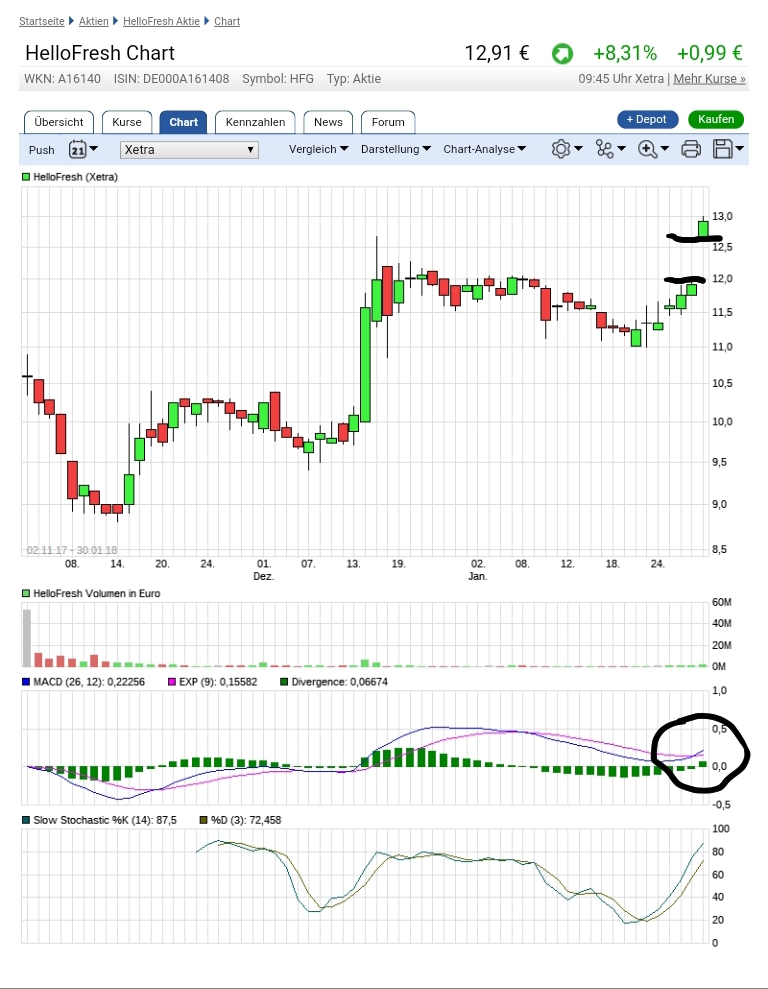
Task: Expand the save dropdown arrow
Action: click(740, 149)
